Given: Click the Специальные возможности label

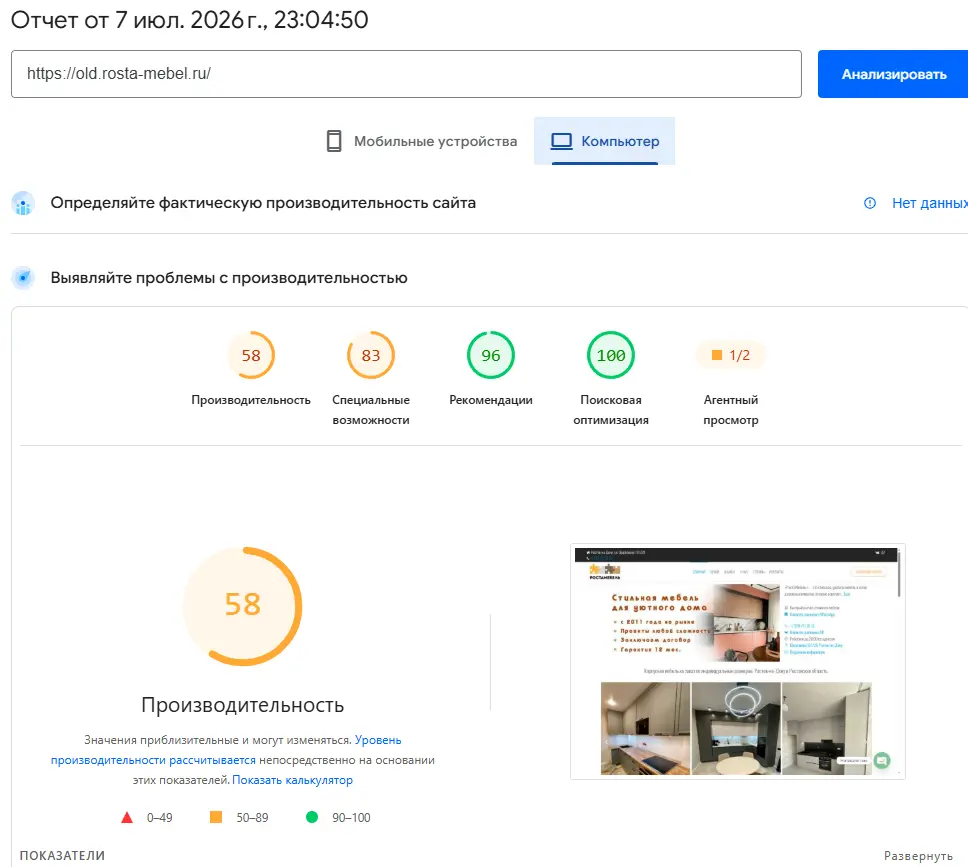Looking at the screenshot, I should point(371,410).
